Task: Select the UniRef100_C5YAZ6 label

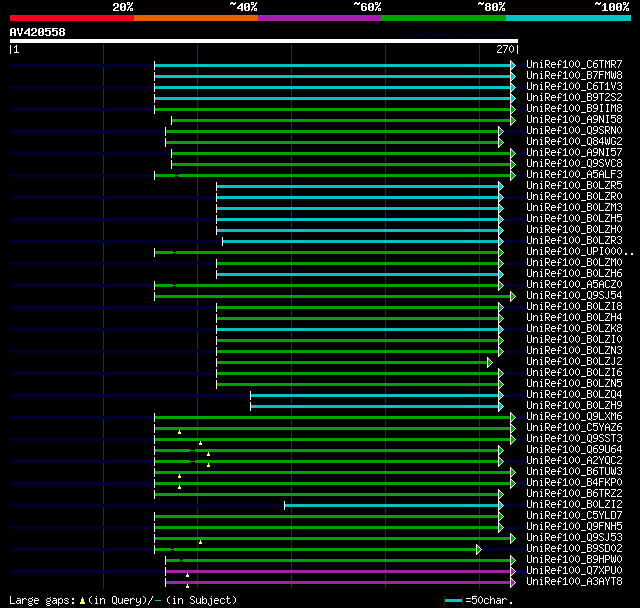Action: tap(574, 428)
